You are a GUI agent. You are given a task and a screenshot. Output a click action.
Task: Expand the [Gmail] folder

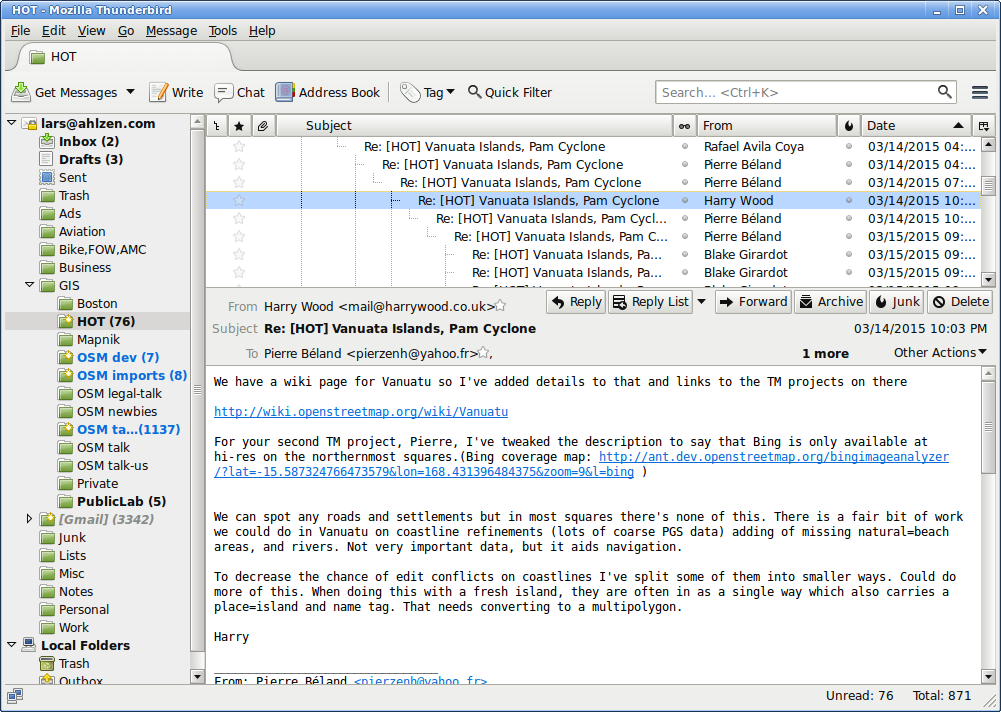(x=29, y=519)
